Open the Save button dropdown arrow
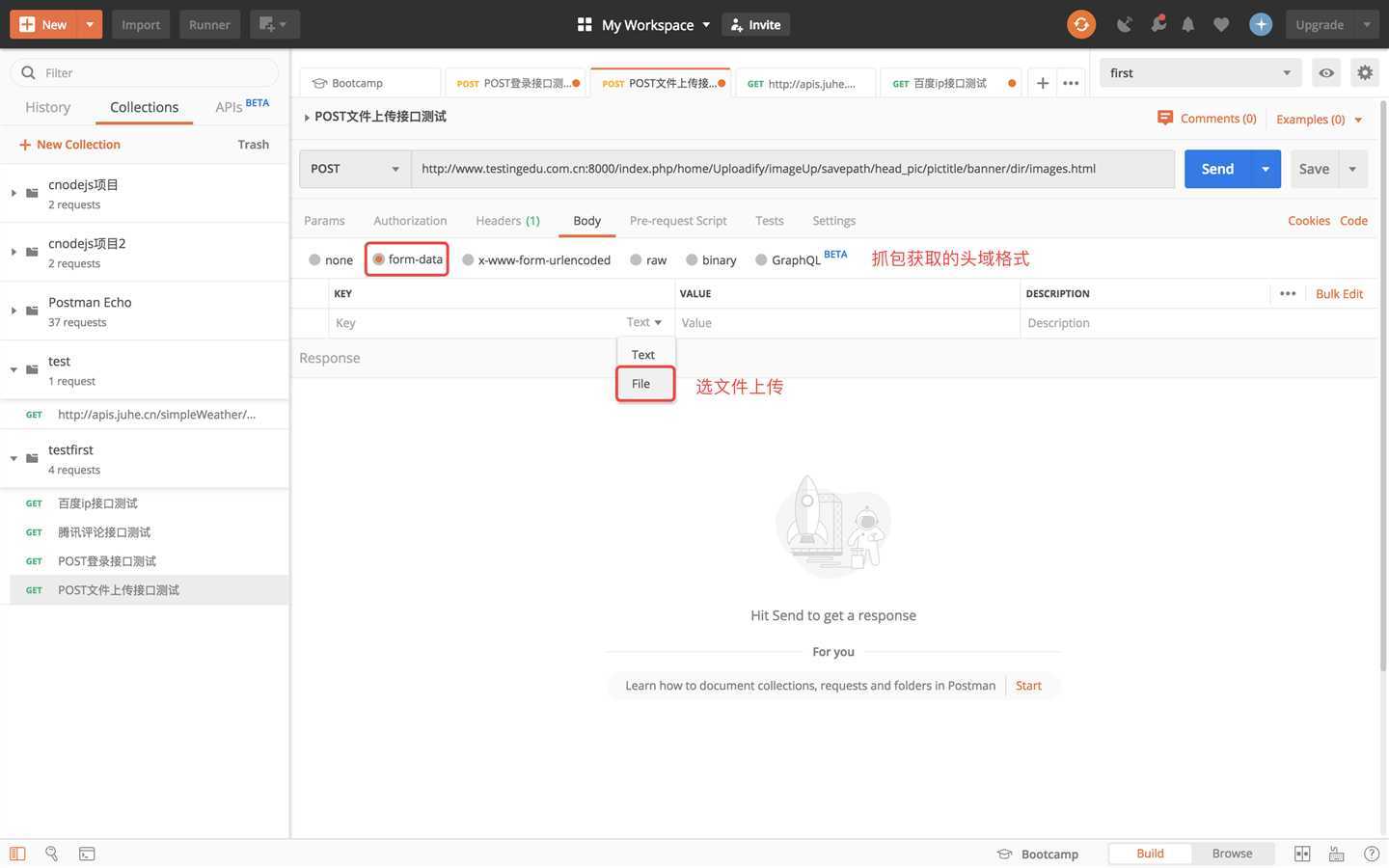This screenshot has height=868, width=1389. (x=1352, y=169)
